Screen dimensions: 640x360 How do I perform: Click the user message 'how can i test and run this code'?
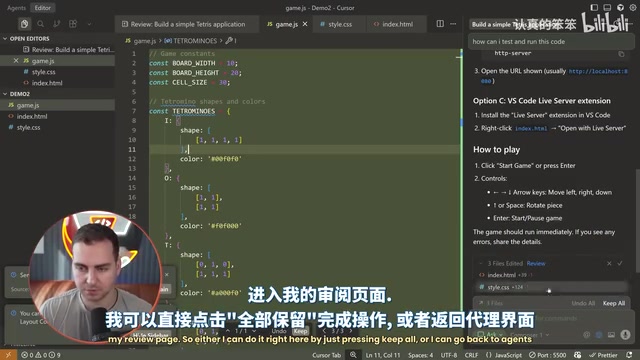click(550, 42)
